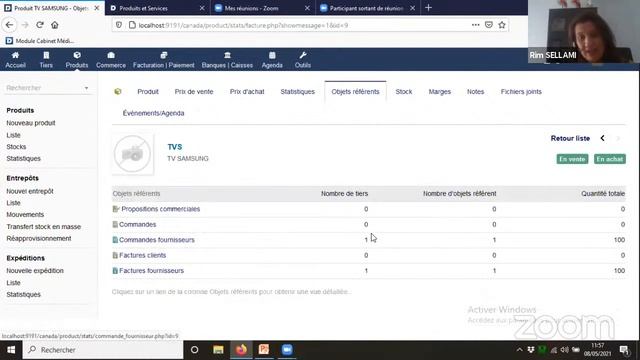This screenshot has height=360, width=640.
Task: Switch to the Statistiques tab
Action: 298,92
